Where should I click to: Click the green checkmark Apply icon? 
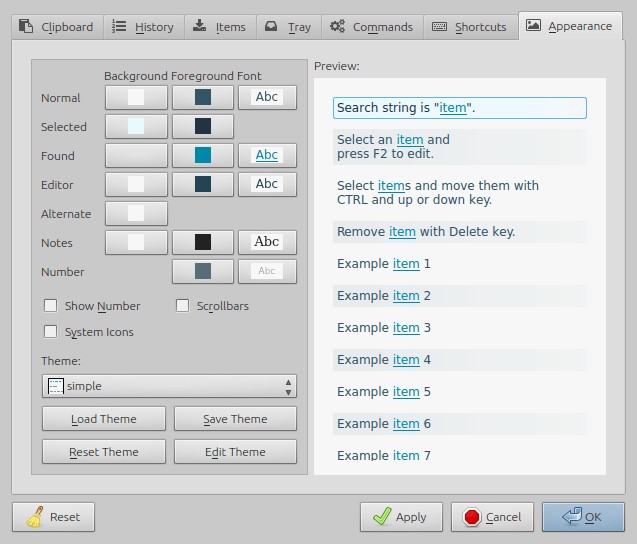click(381, 517)
